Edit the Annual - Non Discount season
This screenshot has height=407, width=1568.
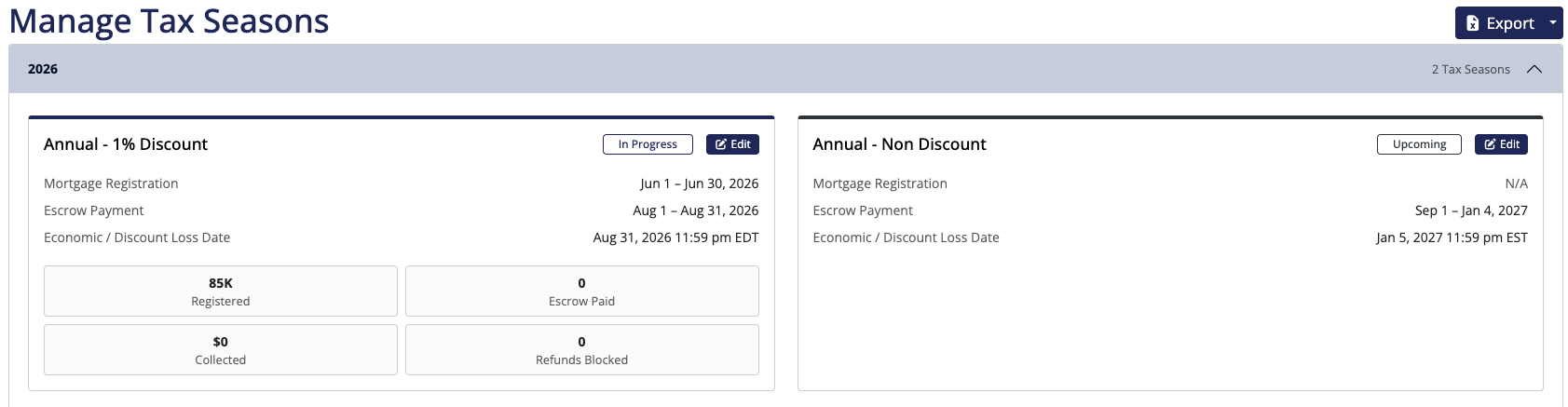pyautogui.click(x=1502, y=144)
